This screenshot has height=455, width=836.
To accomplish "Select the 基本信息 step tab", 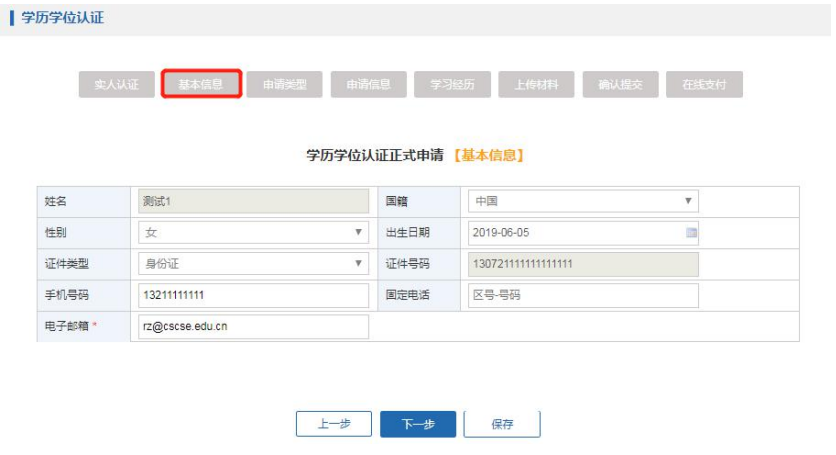I will (x=201, y=84).
